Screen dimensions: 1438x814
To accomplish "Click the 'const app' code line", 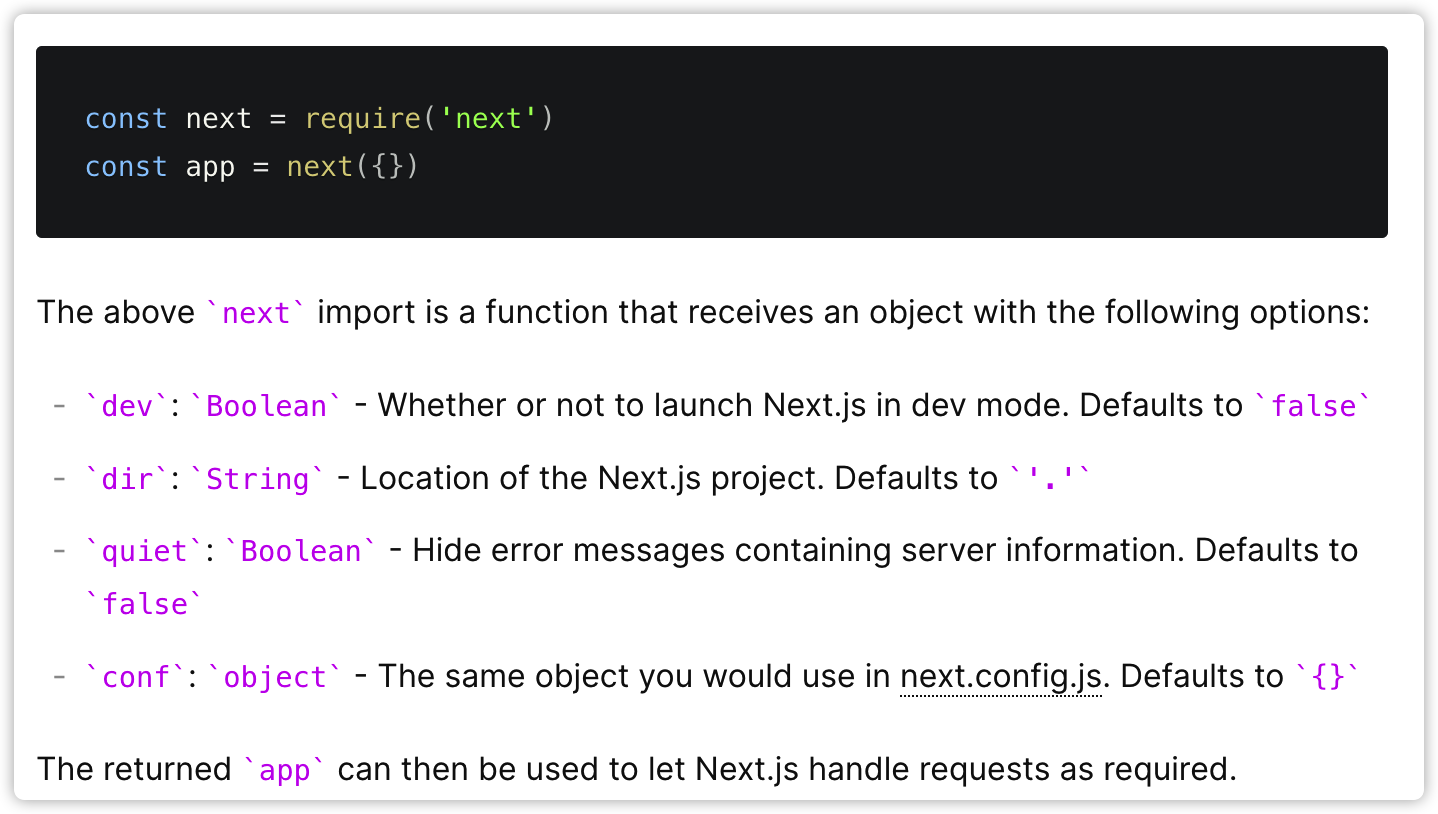I will (251, 166).
